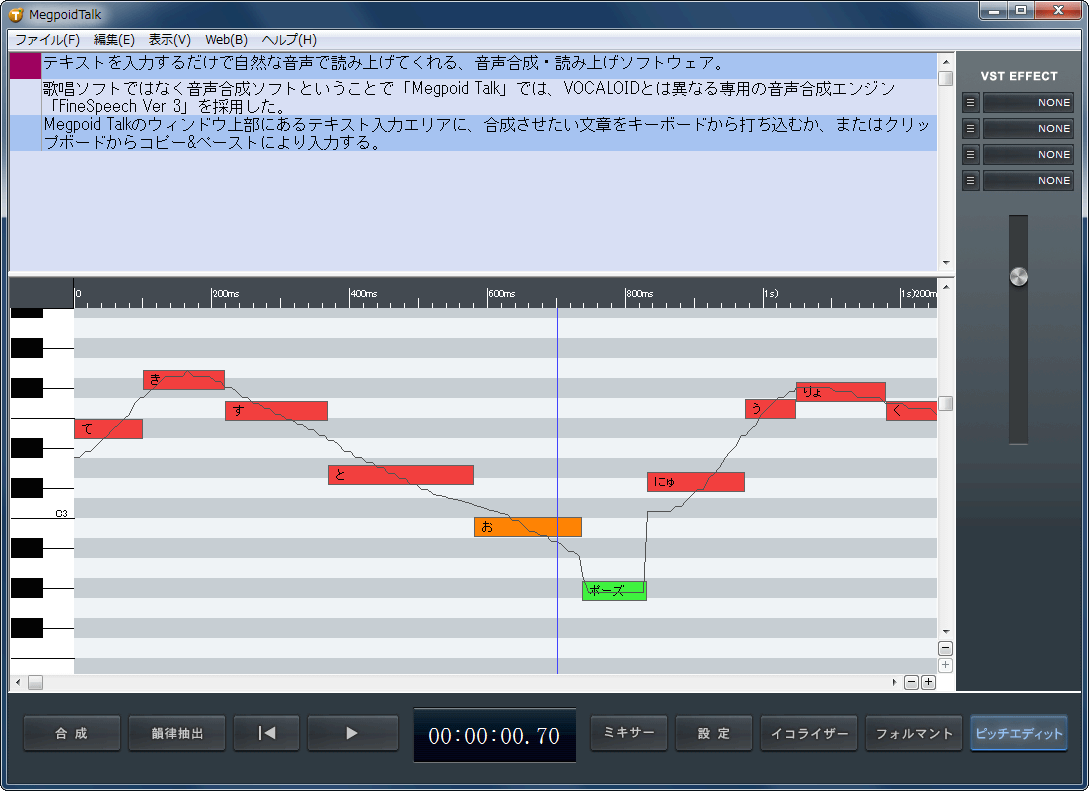Image resolution: width=1089 pixels, height=791 pixels.
Task: Open the fourth VST effect slot menu icon
Action: 970,181
